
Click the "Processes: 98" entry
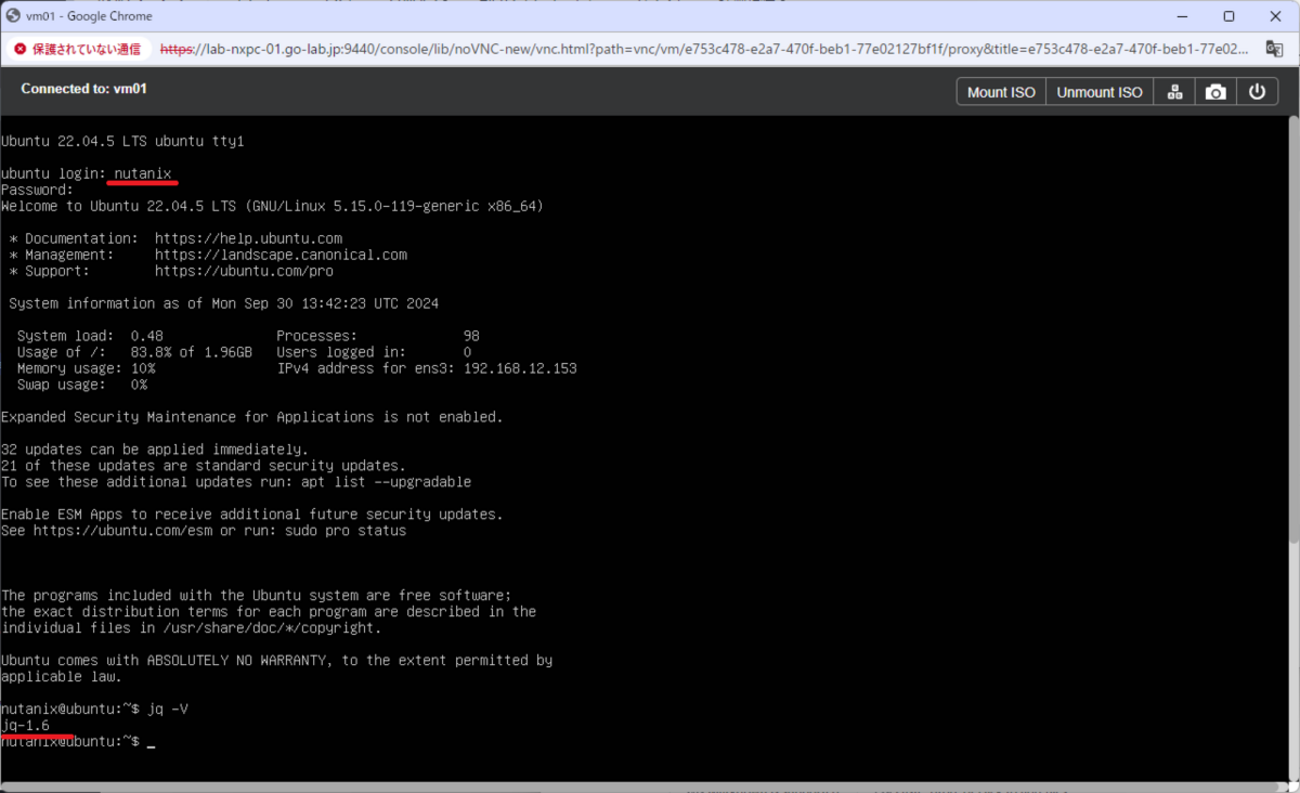[378, 336]
